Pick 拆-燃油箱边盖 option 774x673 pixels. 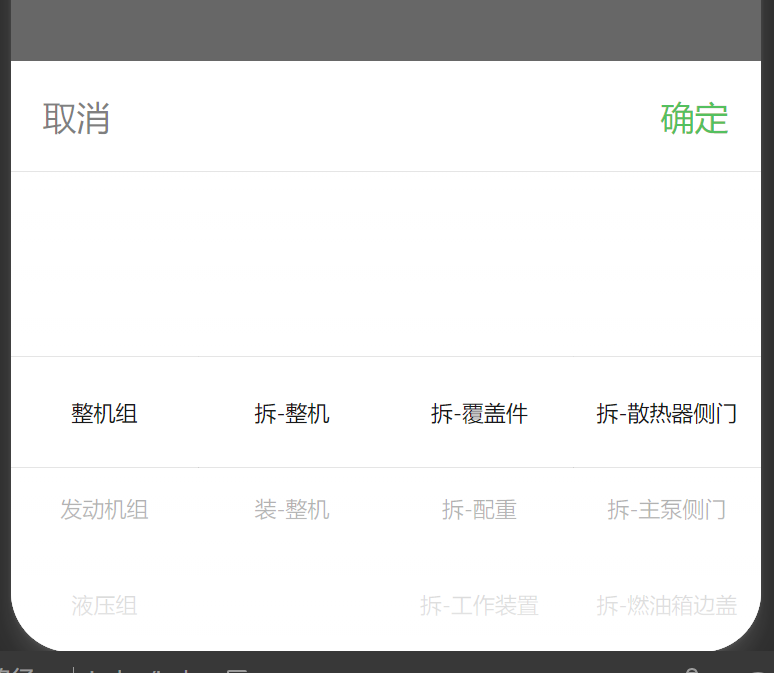tap(667, 605)
